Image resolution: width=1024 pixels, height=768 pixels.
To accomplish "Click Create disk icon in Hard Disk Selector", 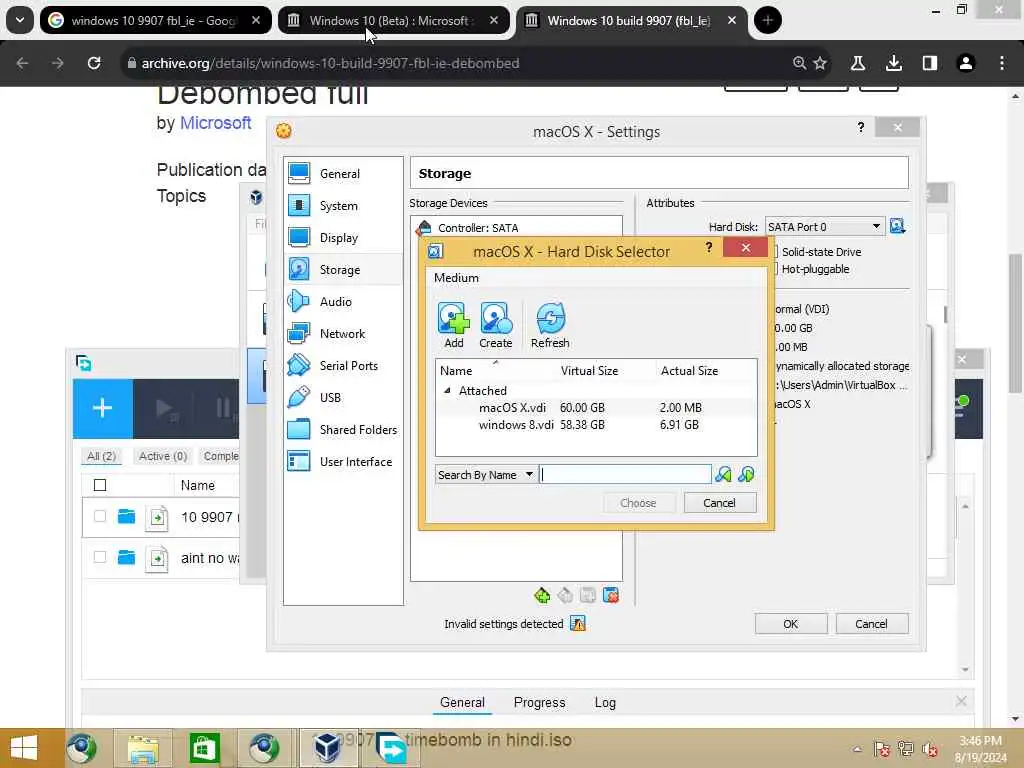I will pos(496,325).
